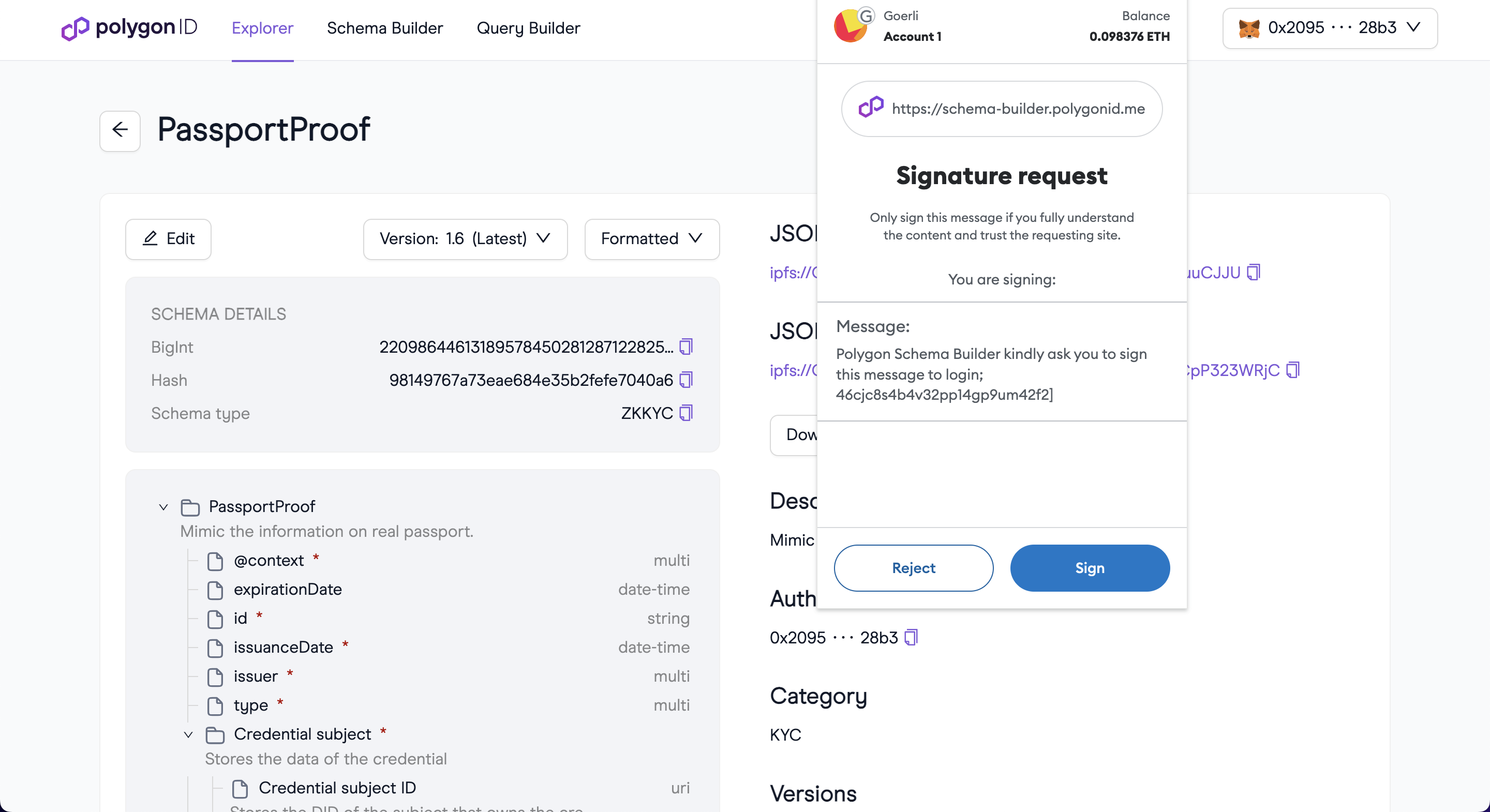1490x812 pixels.
Task: Edit the PassportProof schema
Action: click(x=168, y=239)
